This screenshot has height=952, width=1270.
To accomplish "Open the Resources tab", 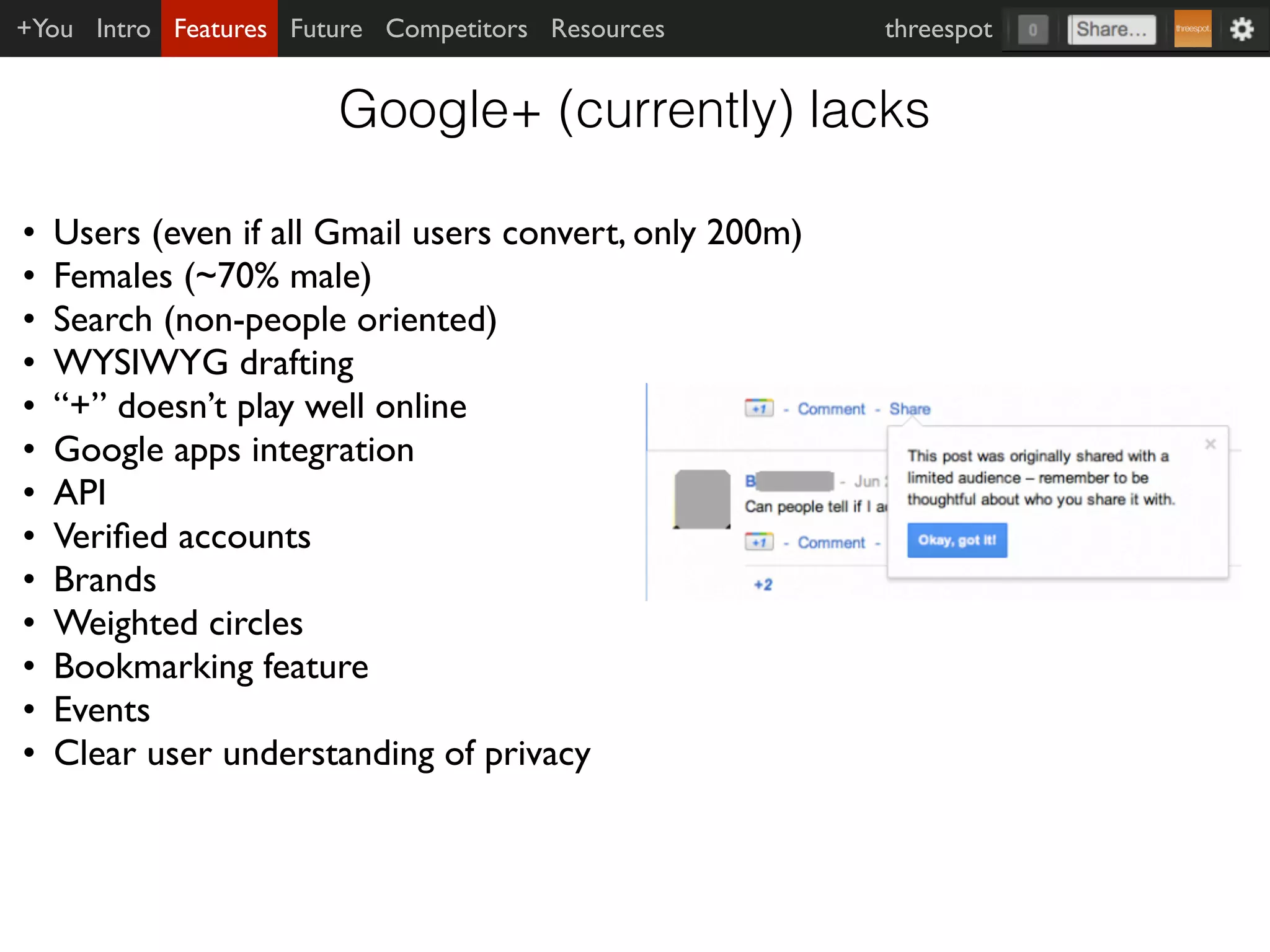I will tap(608, 29).
